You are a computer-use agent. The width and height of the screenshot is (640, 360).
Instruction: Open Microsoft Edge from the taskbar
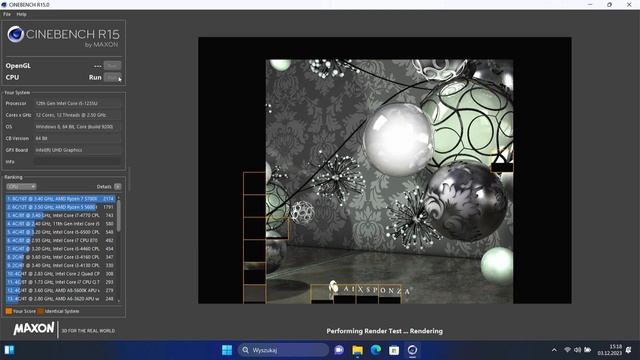point(376,350)
